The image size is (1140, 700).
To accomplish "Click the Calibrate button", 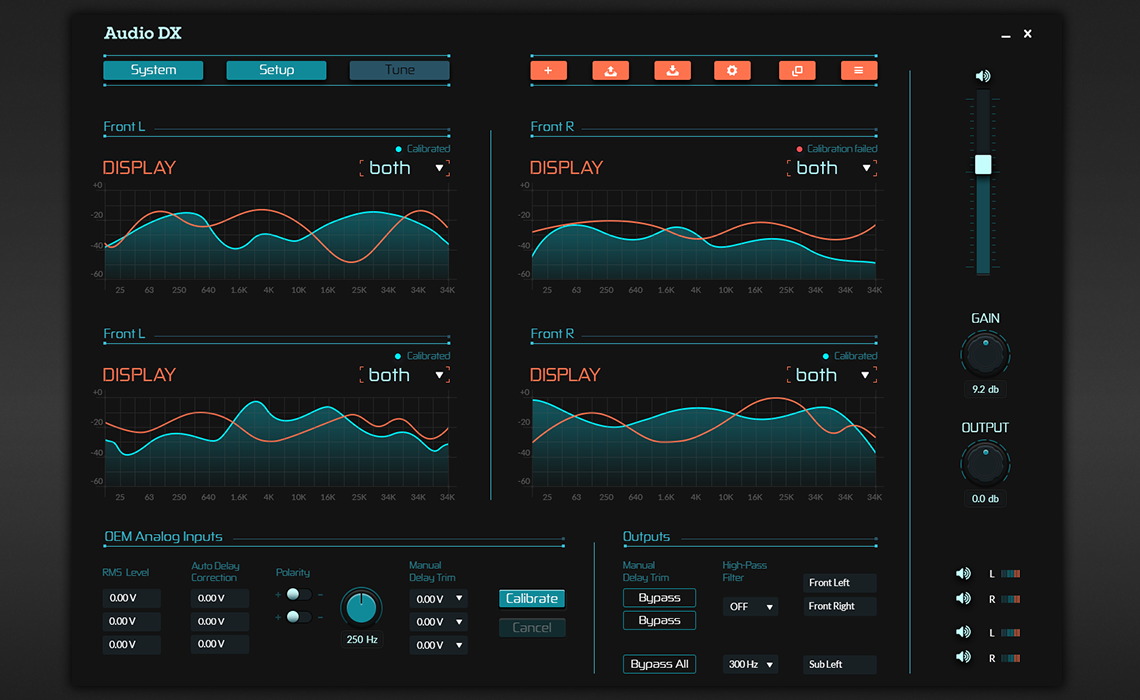I will point(531,598).
